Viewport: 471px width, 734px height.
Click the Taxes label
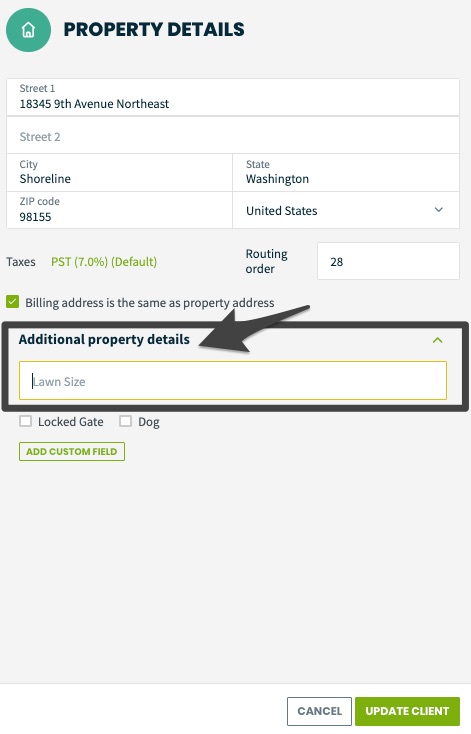pos(21,262)
